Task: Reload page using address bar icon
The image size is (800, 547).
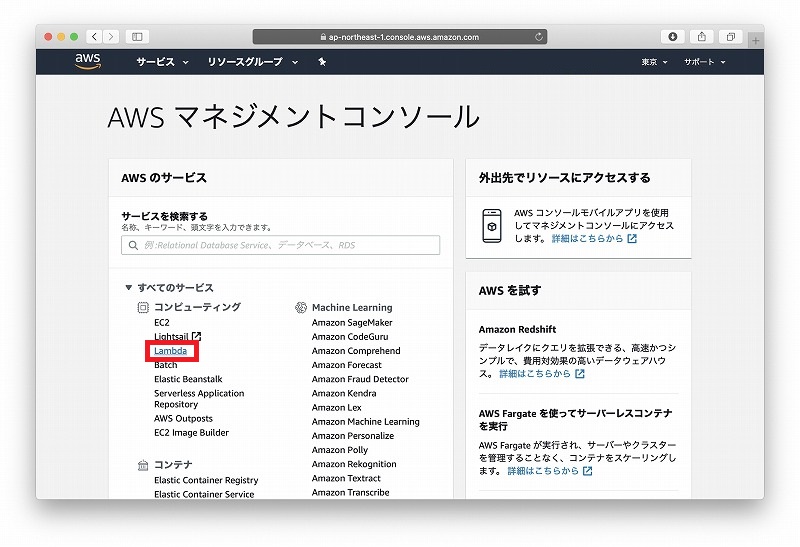Action: 540,37
